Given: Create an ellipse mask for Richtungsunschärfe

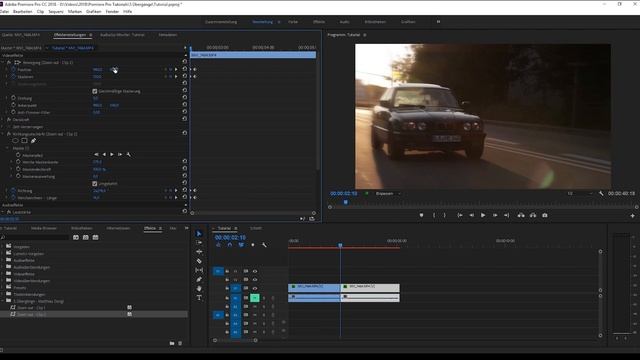Looking at the screenshot, I should coord(15,141).
